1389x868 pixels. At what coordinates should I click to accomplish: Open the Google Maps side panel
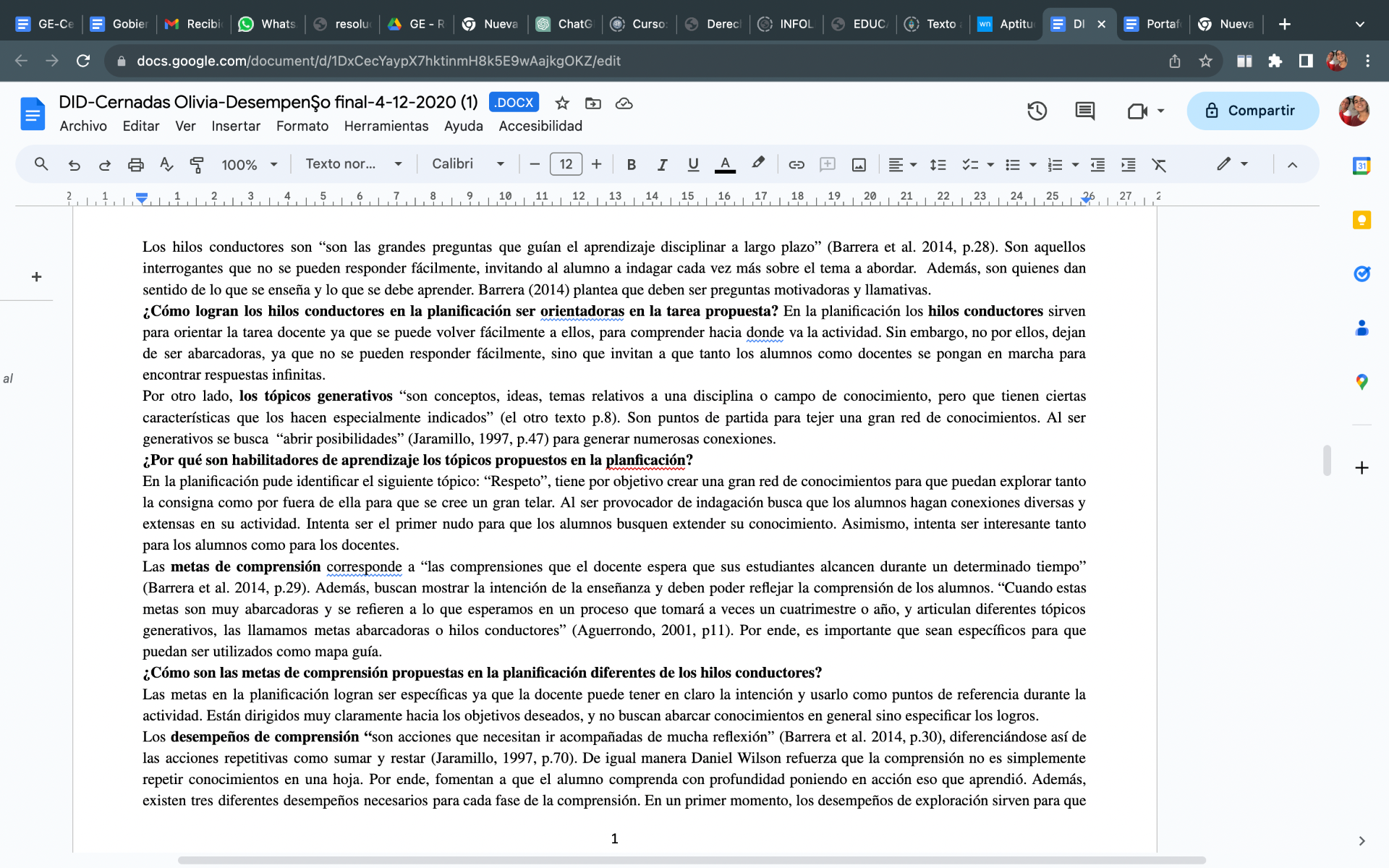point(1362,382)
